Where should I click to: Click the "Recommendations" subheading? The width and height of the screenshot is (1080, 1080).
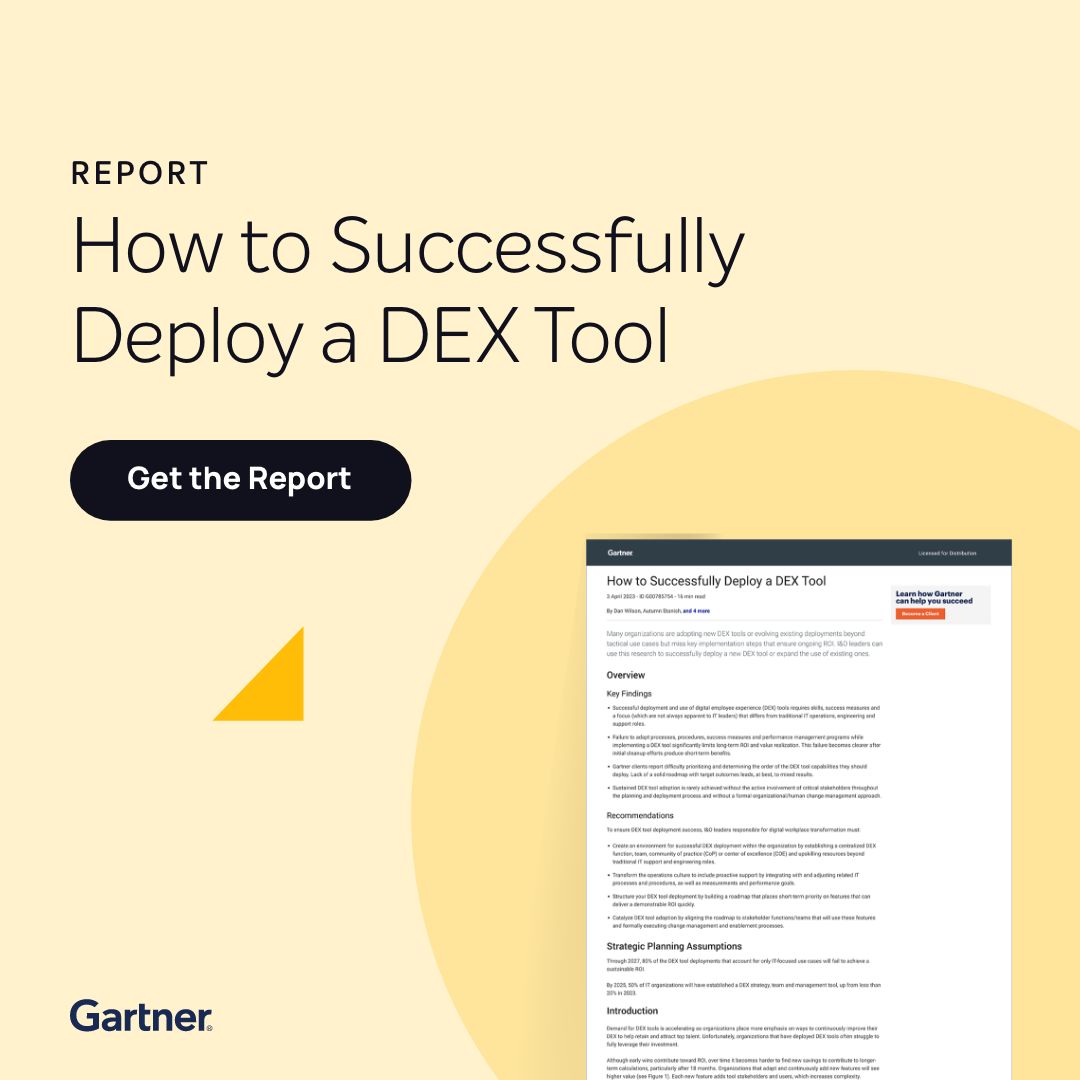click(x=640, y=816)
